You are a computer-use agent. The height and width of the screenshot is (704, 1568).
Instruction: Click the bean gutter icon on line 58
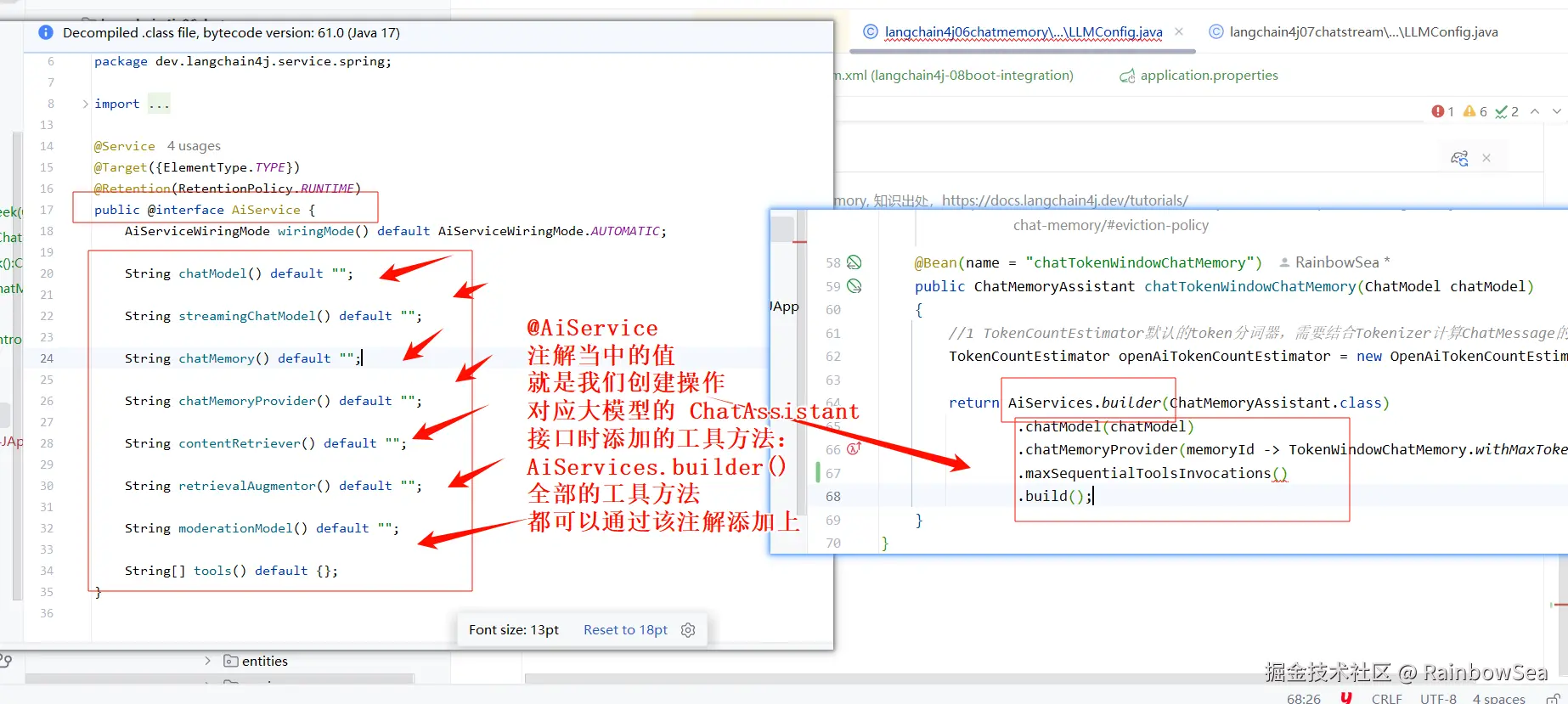(x=855, y=262)
